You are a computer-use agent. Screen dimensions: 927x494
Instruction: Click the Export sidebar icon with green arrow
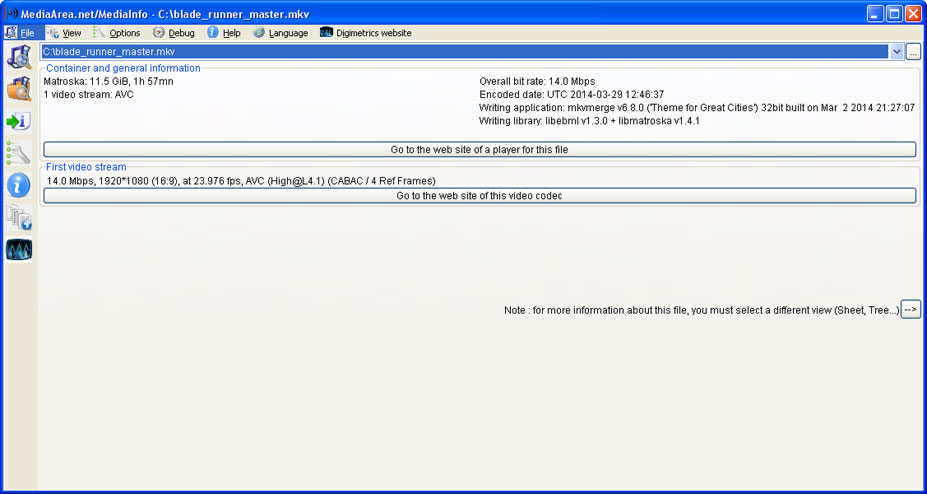(19, 121)
